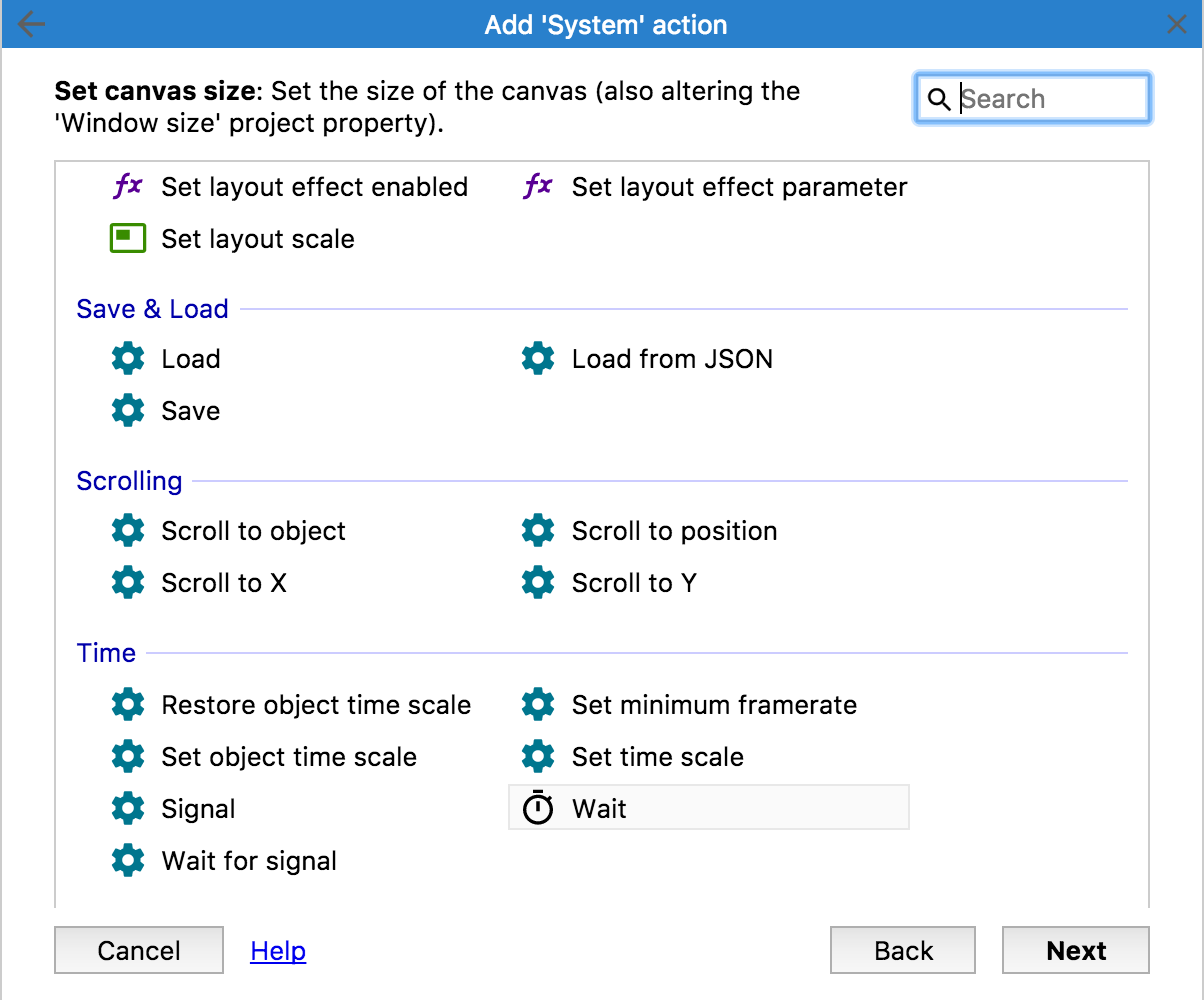This screenshot has height=1000, width=1204.
Task: Pick the Scroll to position action
Action: [x=674, y=531]
